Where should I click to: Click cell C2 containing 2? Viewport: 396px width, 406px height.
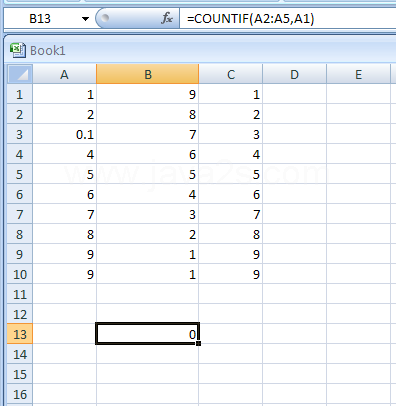(x=231, y=114)
